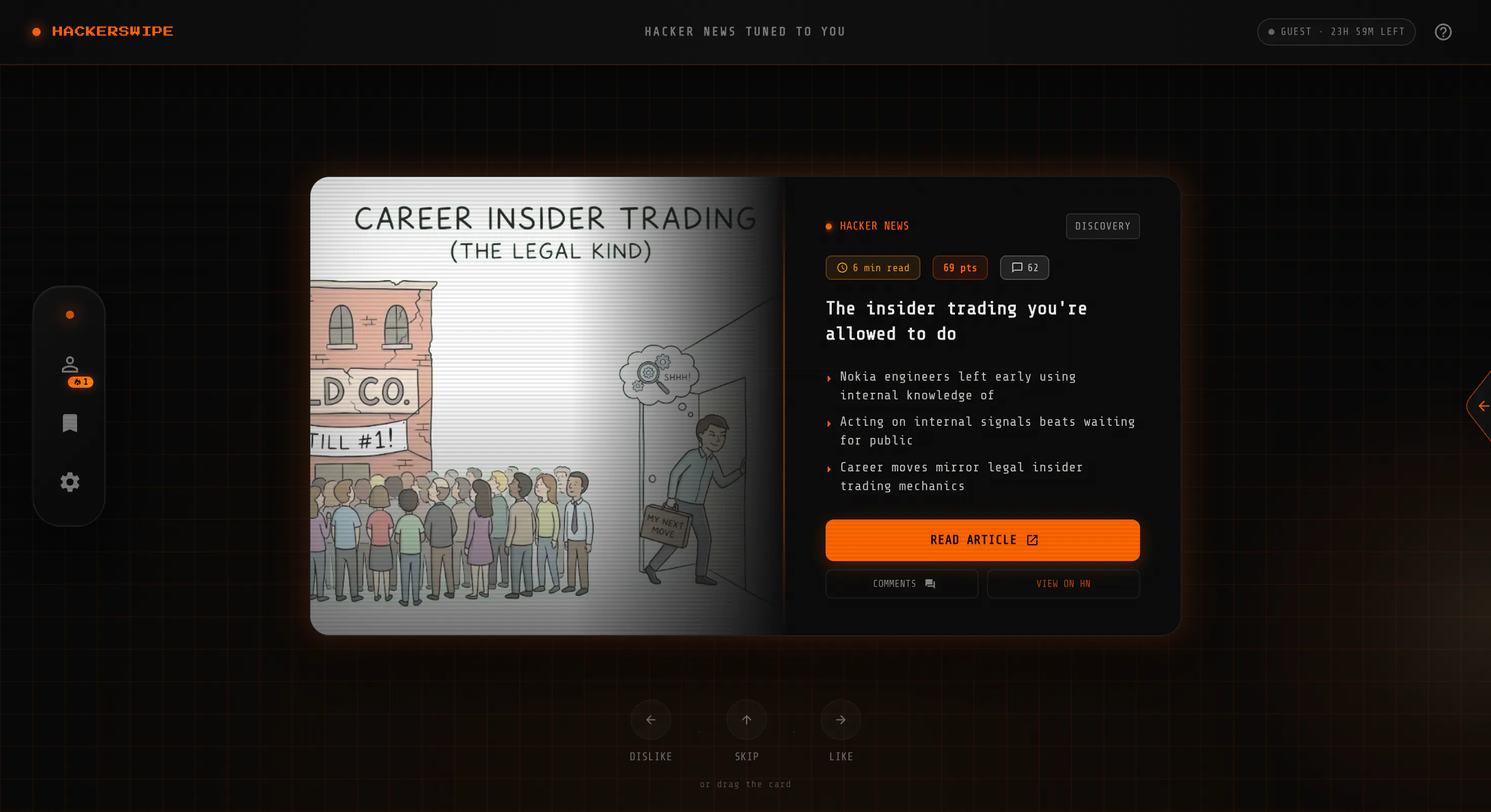Open settings gear in sidebar
Image resolution: width=1491 pixels, height=812 pixels.
(x=69, y=482)
